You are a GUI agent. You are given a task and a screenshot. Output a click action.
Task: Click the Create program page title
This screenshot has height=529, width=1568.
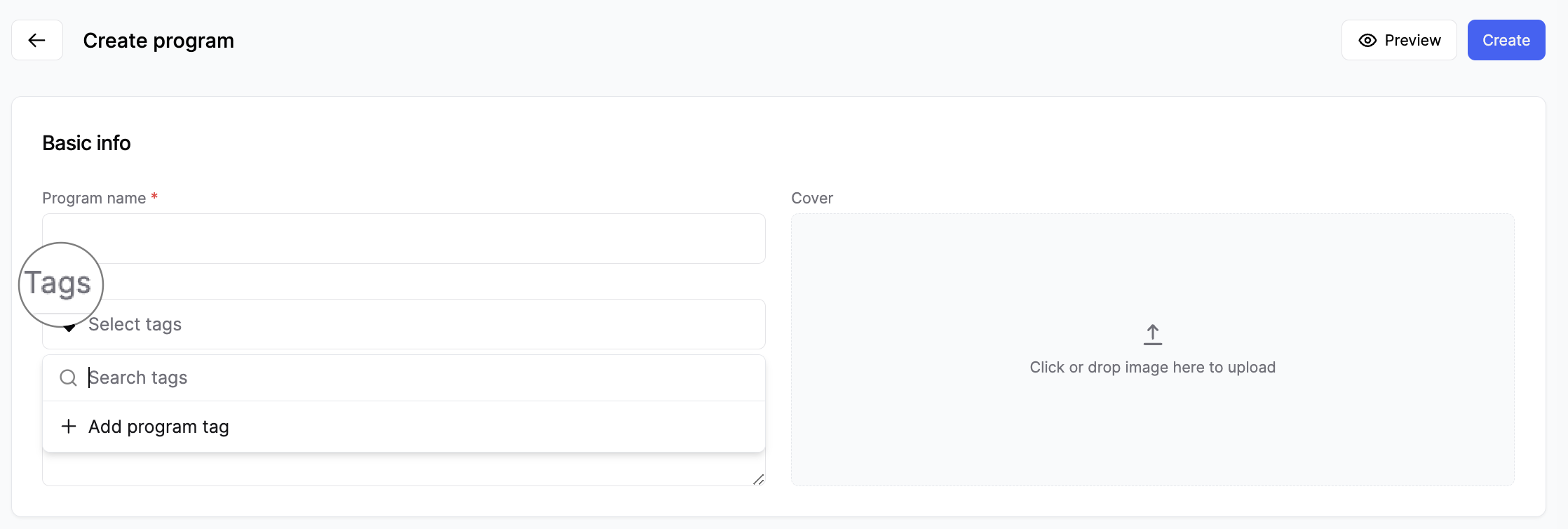pyautogui.click(x=158, y=41)
